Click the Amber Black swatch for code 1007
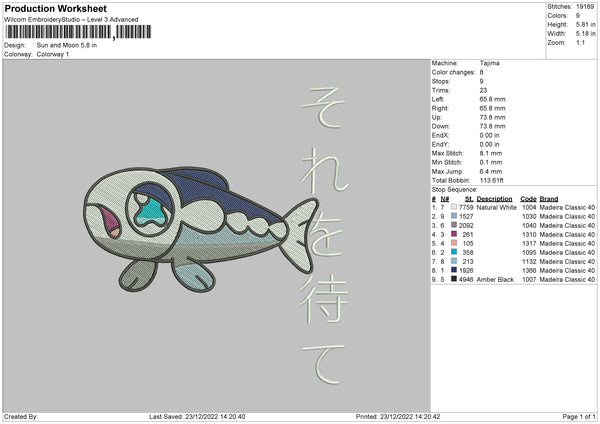 coord(454,279)
